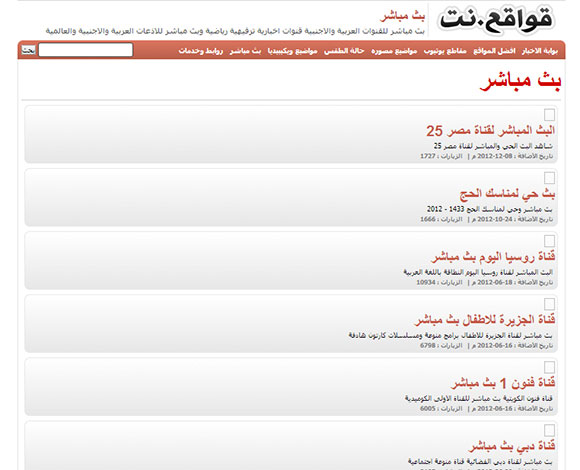The height and width of the screenshot is (470, 580).
Task: Open افضل المواقع menu item
Action: pos(494,51)
